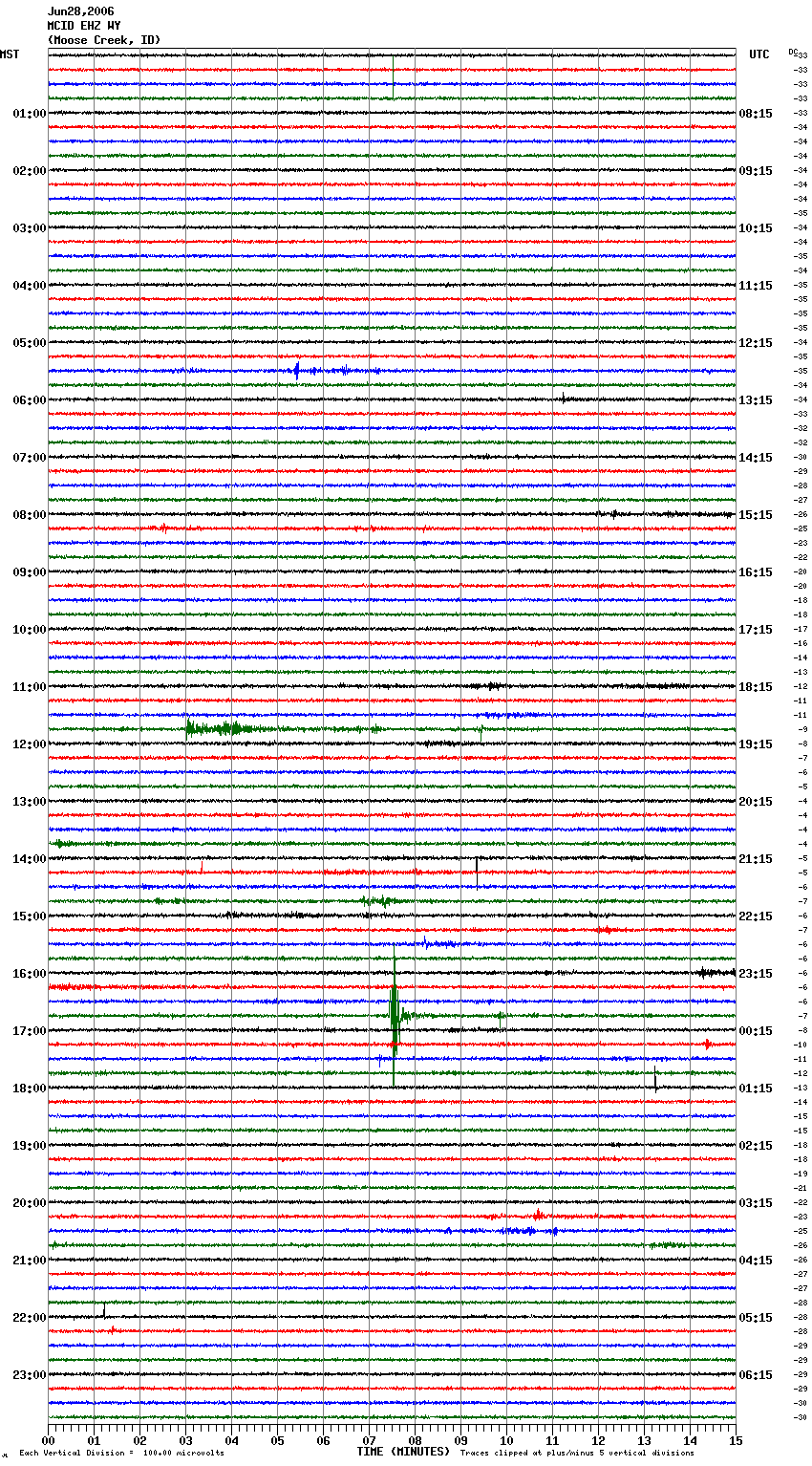Click the 19:15 UTC time label
The image size is (812, 1466).
[x=756, y=744]
